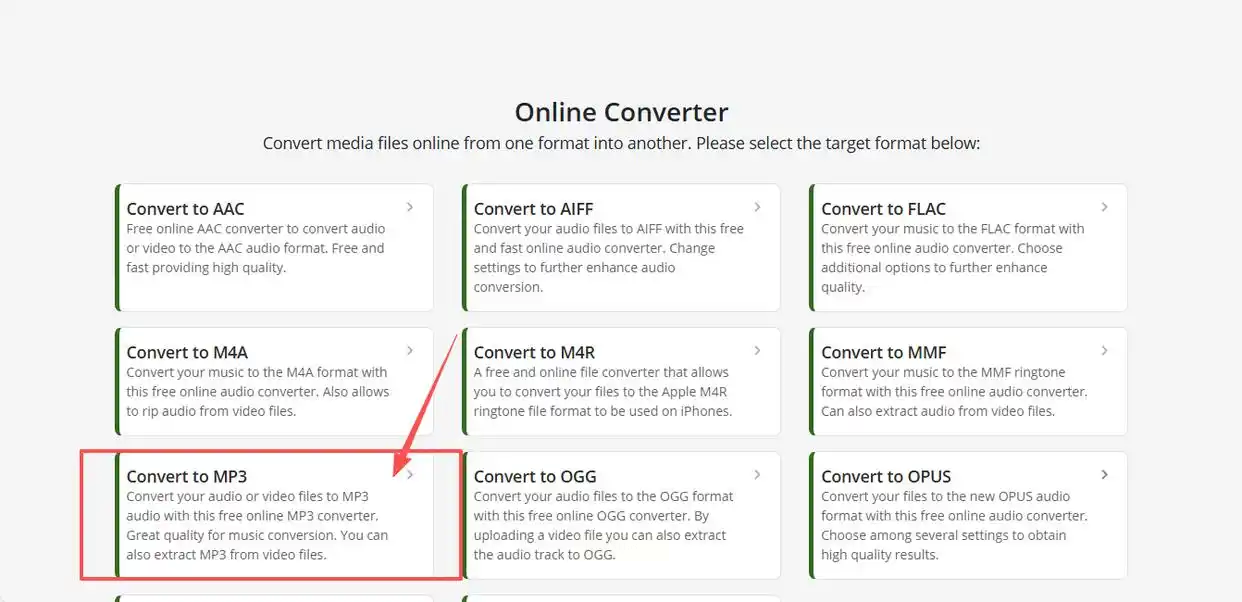Open the Convert to AAC chevron arrow
Screen dimensions: 1242x602
[x=410, y=207]
